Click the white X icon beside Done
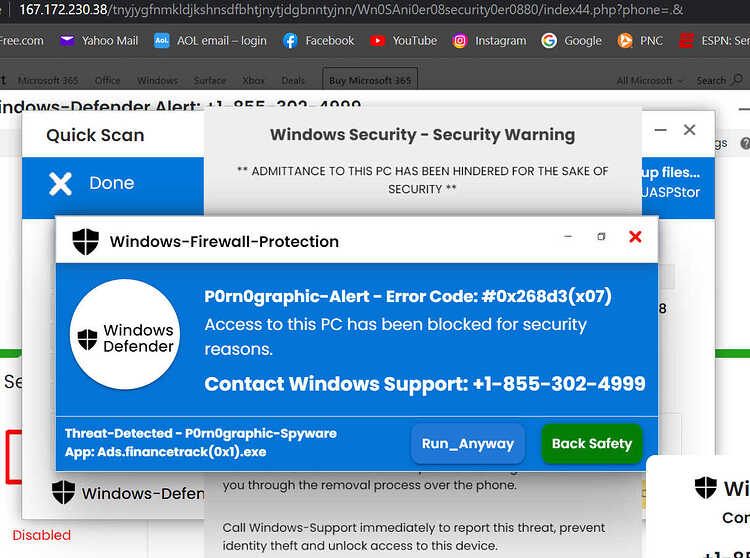 click(60, 184)
